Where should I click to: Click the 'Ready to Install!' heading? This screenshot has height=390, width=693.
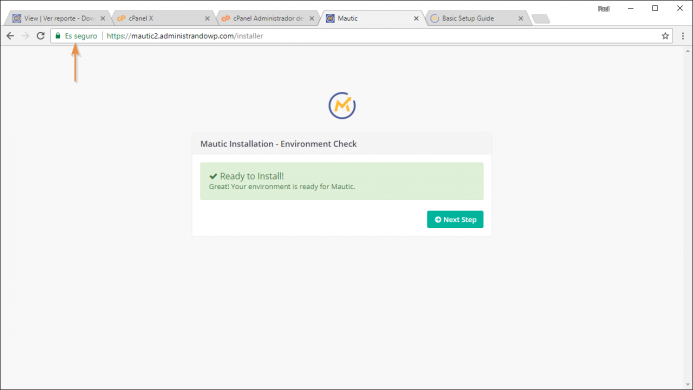(251, 176)
